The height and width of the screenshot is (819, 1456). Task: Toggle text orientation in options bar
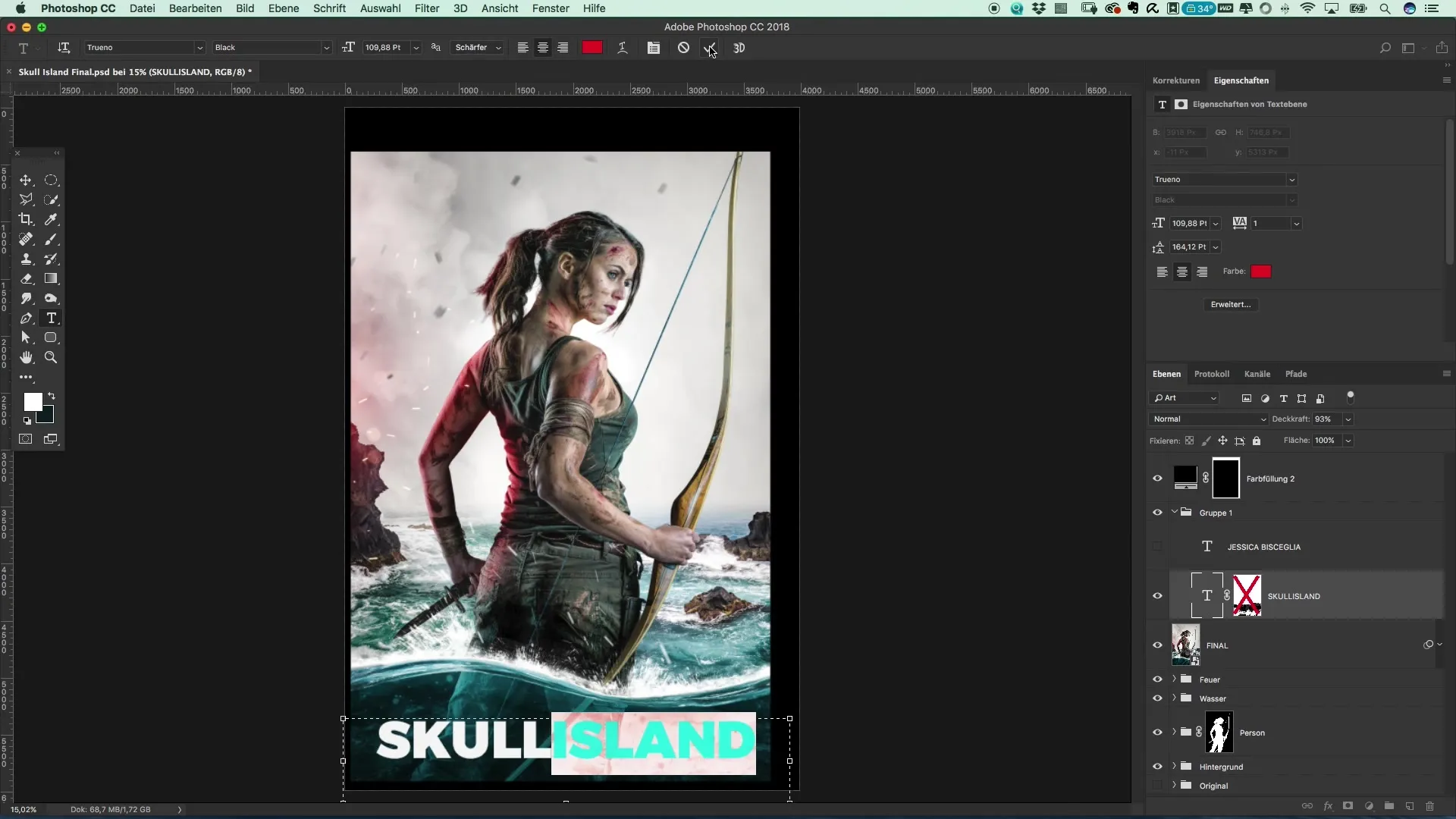(x=64, y=48)
